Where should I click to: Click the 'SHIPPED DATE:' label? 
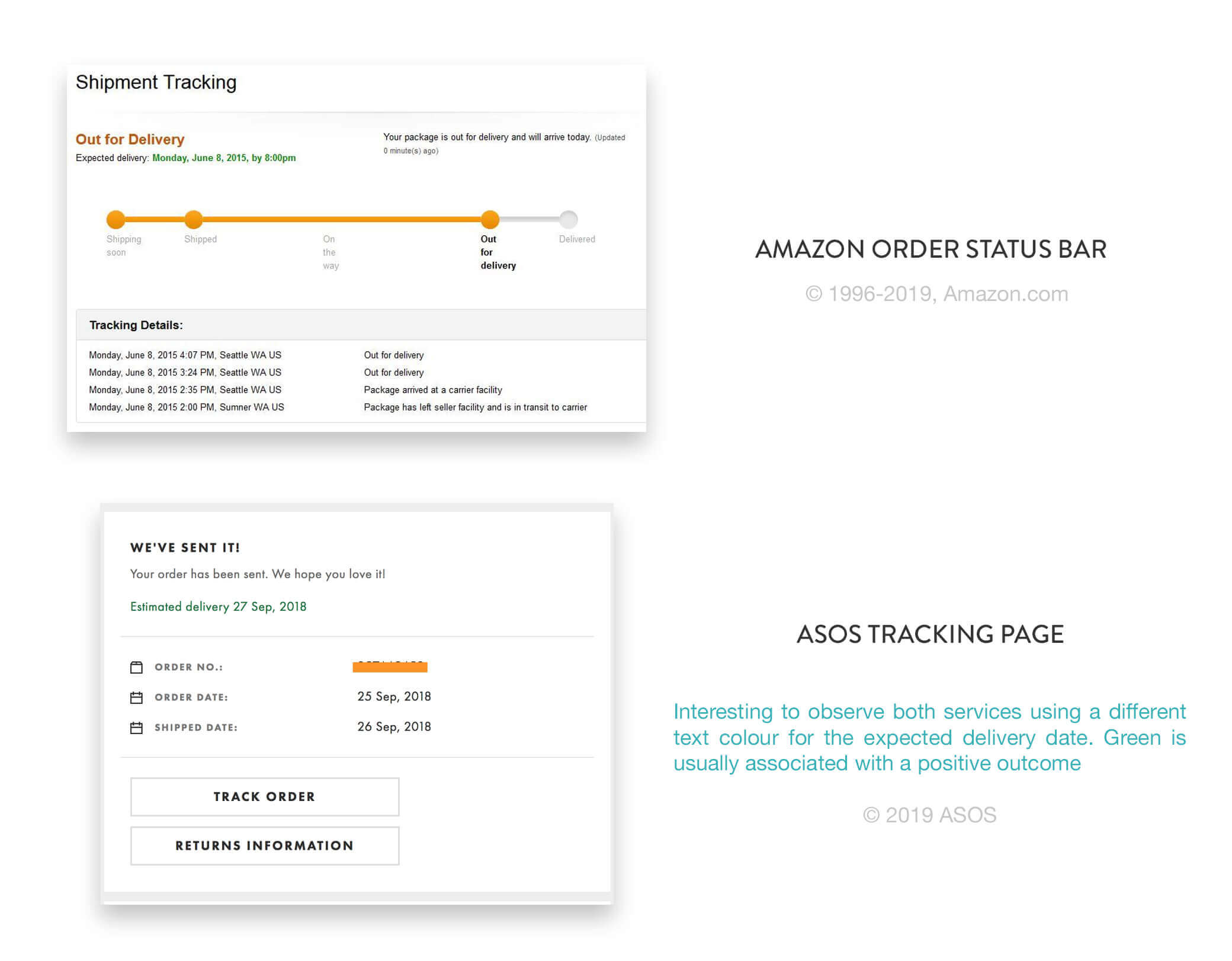coord(196,728)
